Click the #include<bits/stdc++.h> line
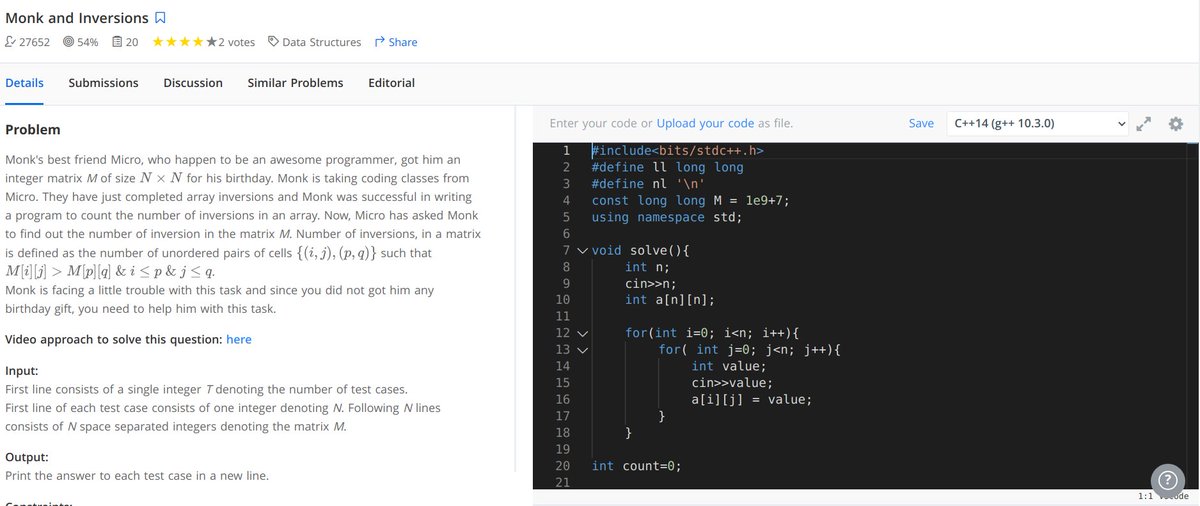Screen dimensions: 1200x506 click(x=678, y=151)
